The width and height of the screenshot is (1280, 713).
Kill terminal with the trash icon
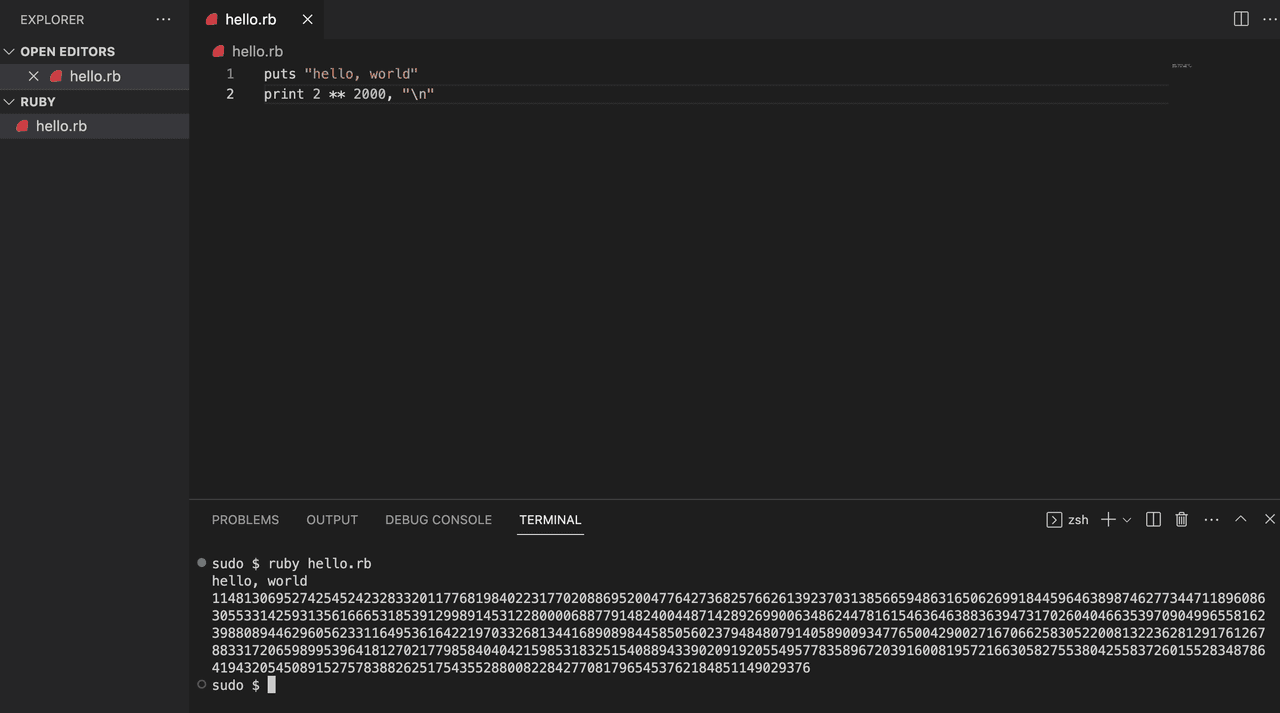click(1182, 520)
